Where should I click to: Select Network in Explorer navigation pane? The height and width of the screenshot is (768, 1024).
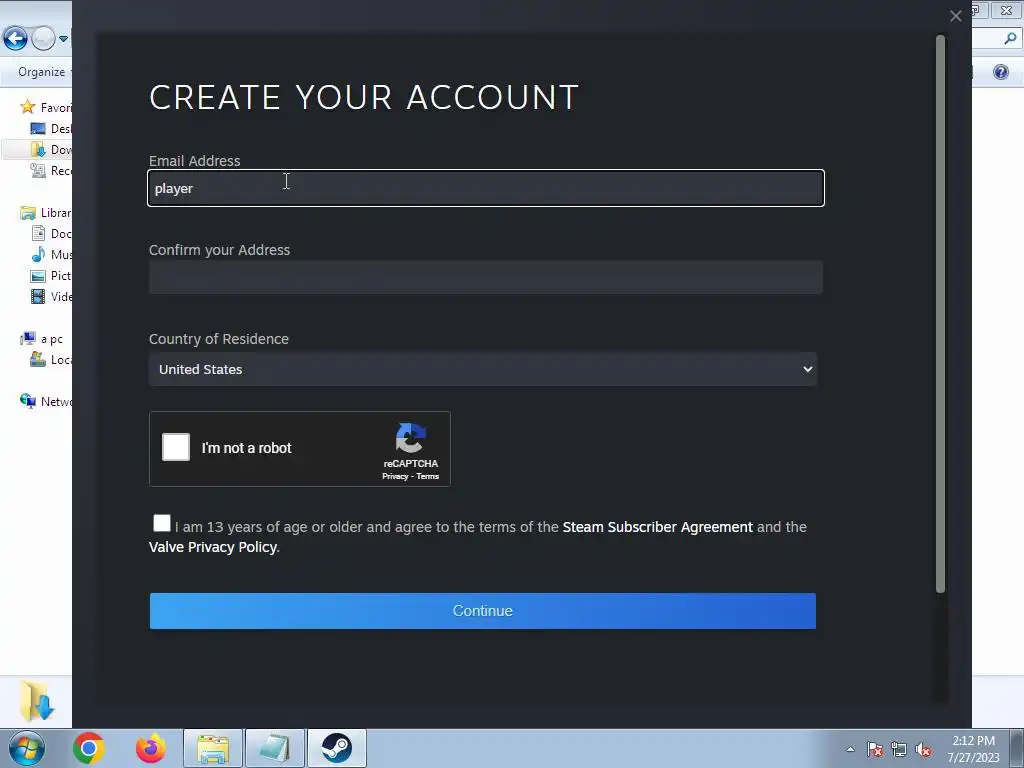pos(46,402)
